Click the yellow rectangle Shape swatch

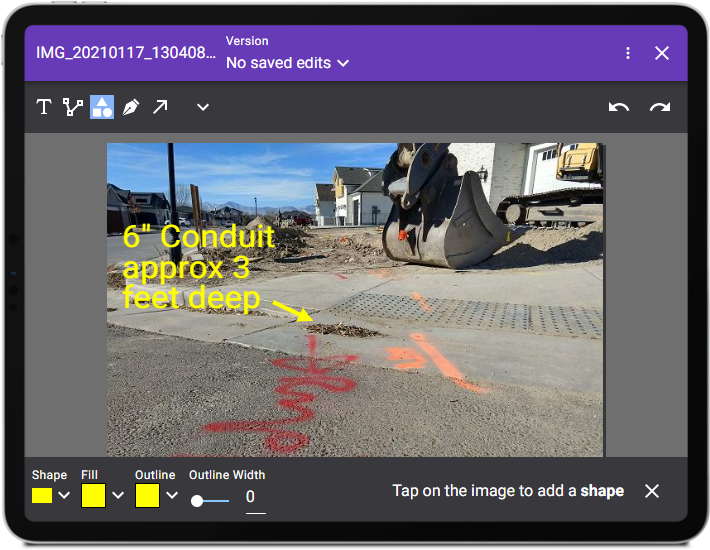pos(43,495)
